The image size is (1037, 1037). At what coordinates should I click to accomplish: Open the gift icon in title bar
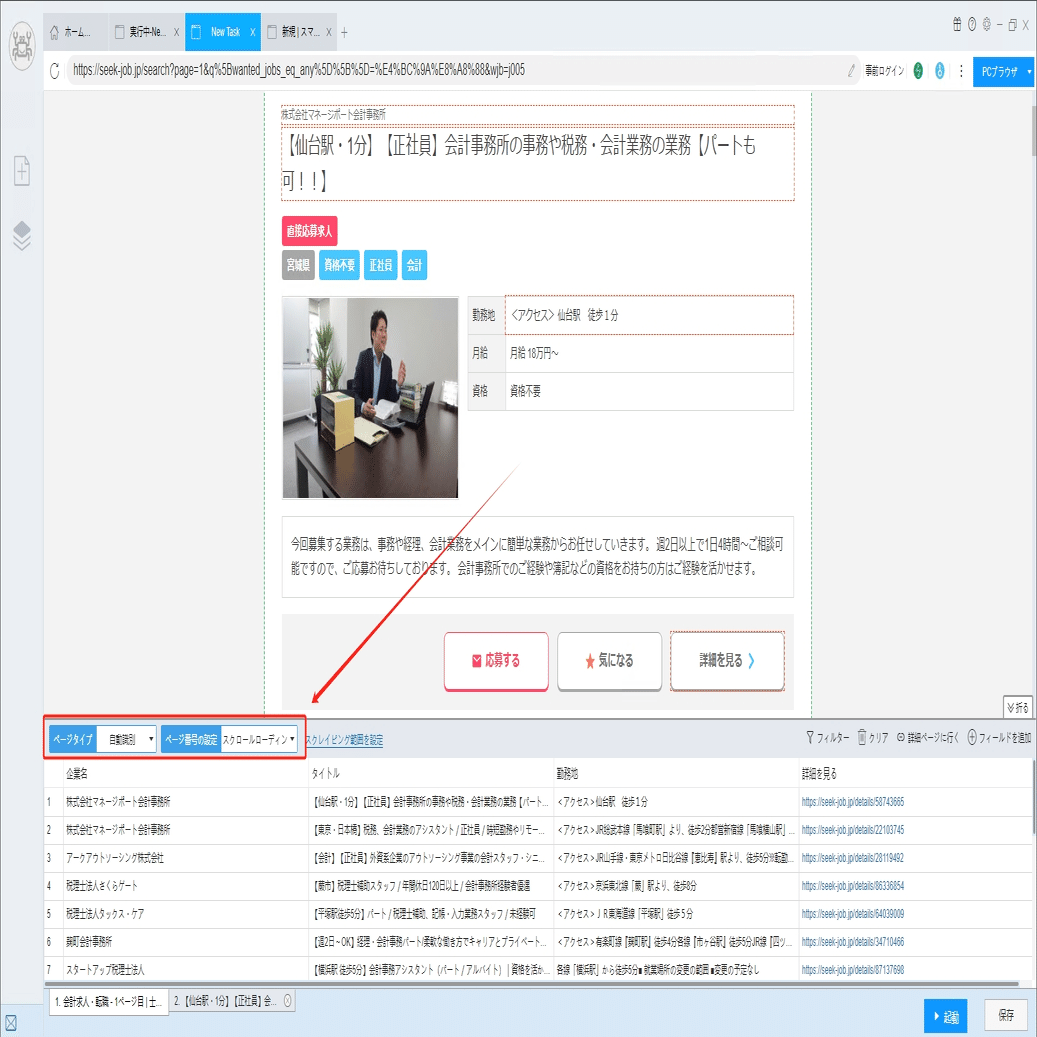click(x=956, y=24)
